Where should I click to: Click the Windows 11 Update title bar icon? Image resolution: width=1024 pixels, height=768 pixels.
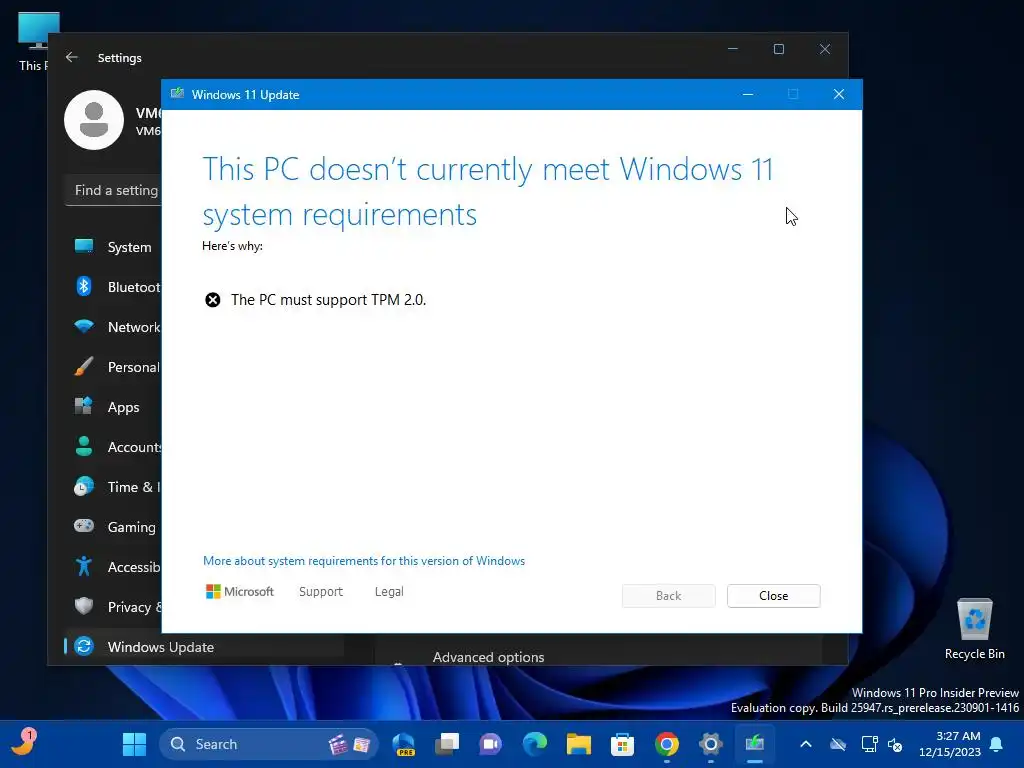(177, 94)
